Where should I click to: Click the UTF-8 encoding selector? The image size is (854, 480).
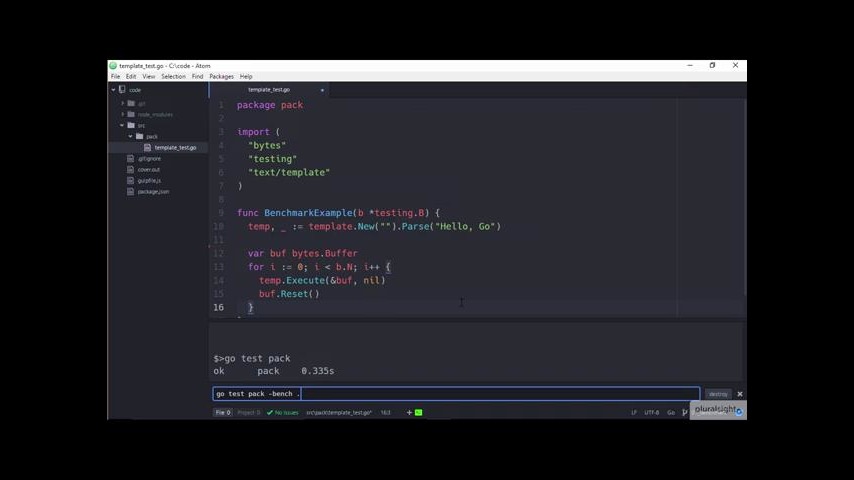pyautogui.click(x=651, y=412)
